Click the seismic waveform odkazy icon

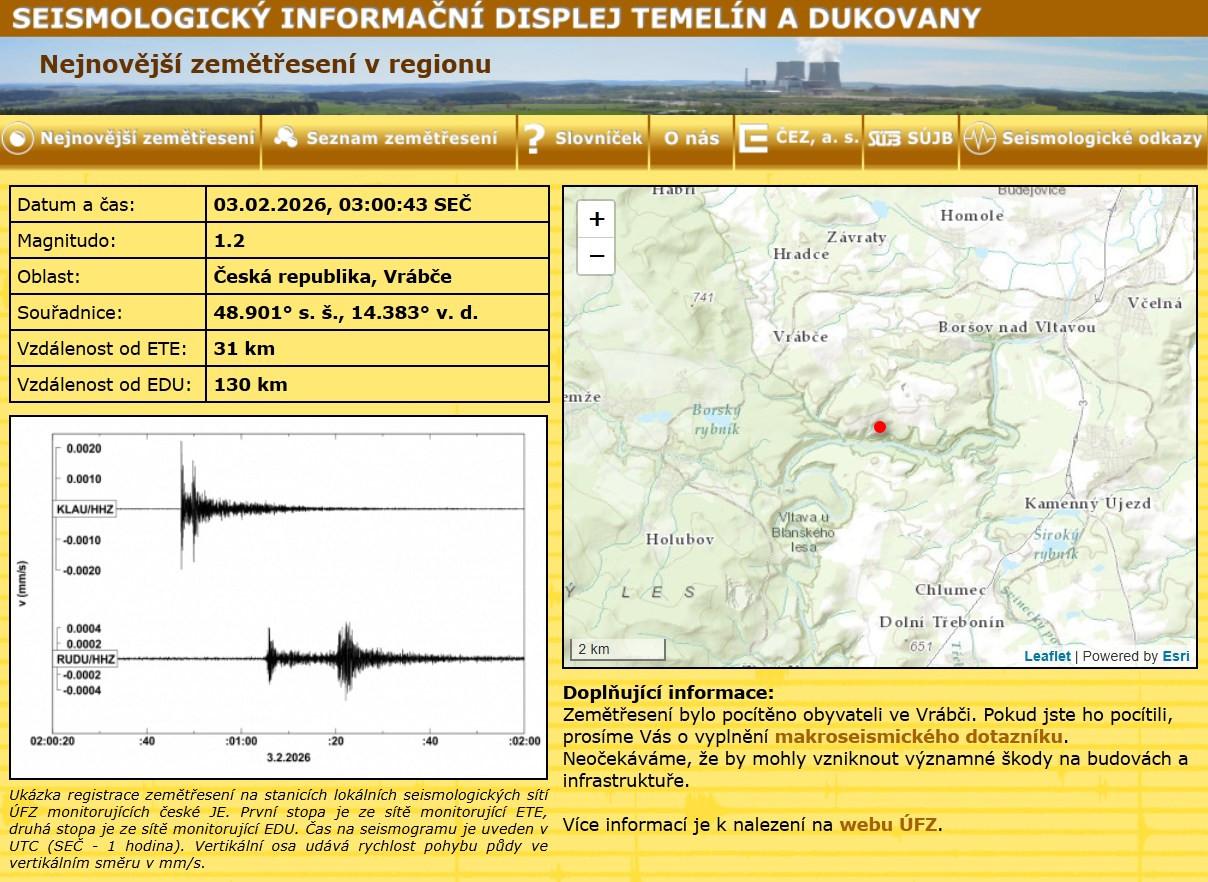978,139
